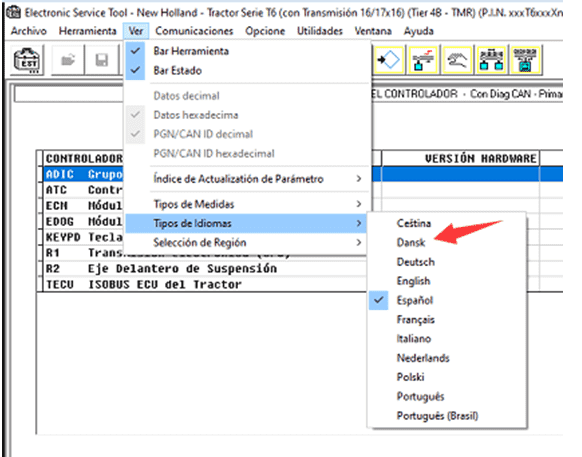Expand Selección de Región submenu

(247, 242)
